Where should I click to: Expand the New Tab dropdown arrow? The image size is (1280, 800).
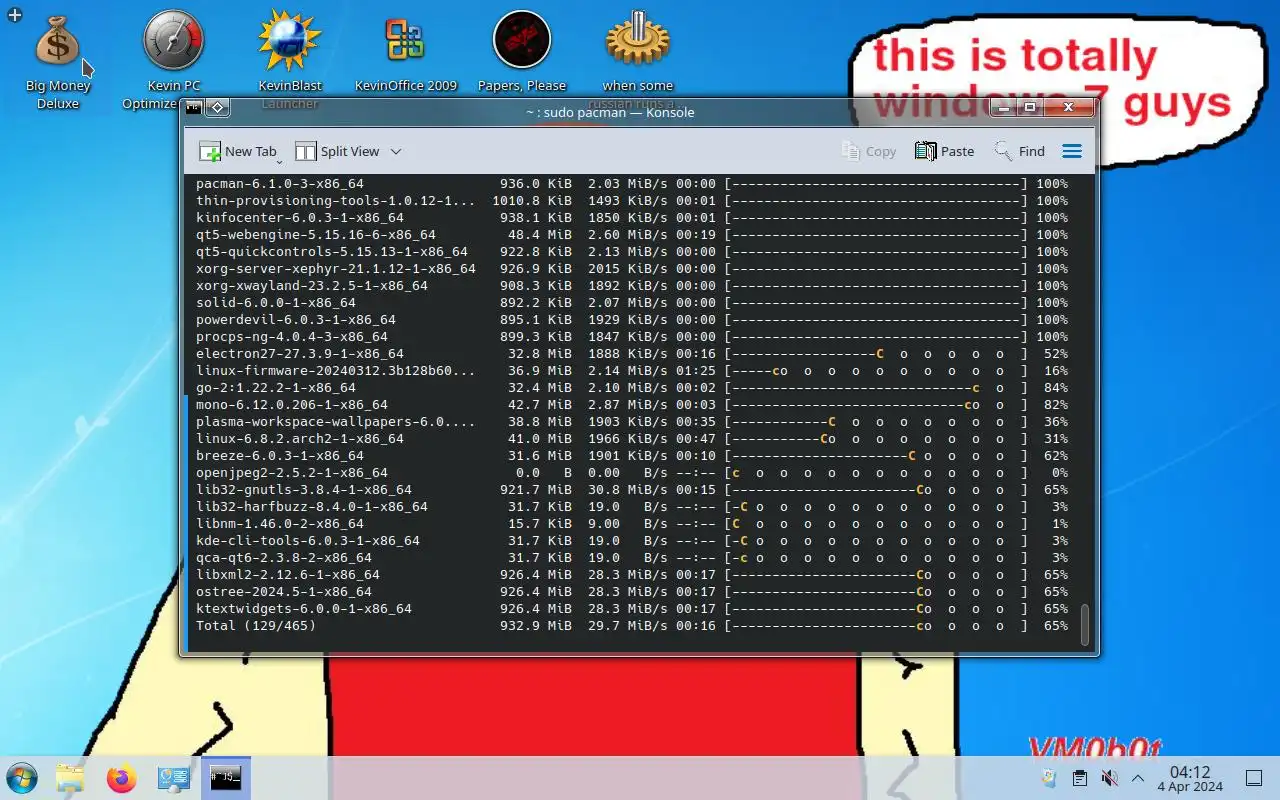pos(280,160)
